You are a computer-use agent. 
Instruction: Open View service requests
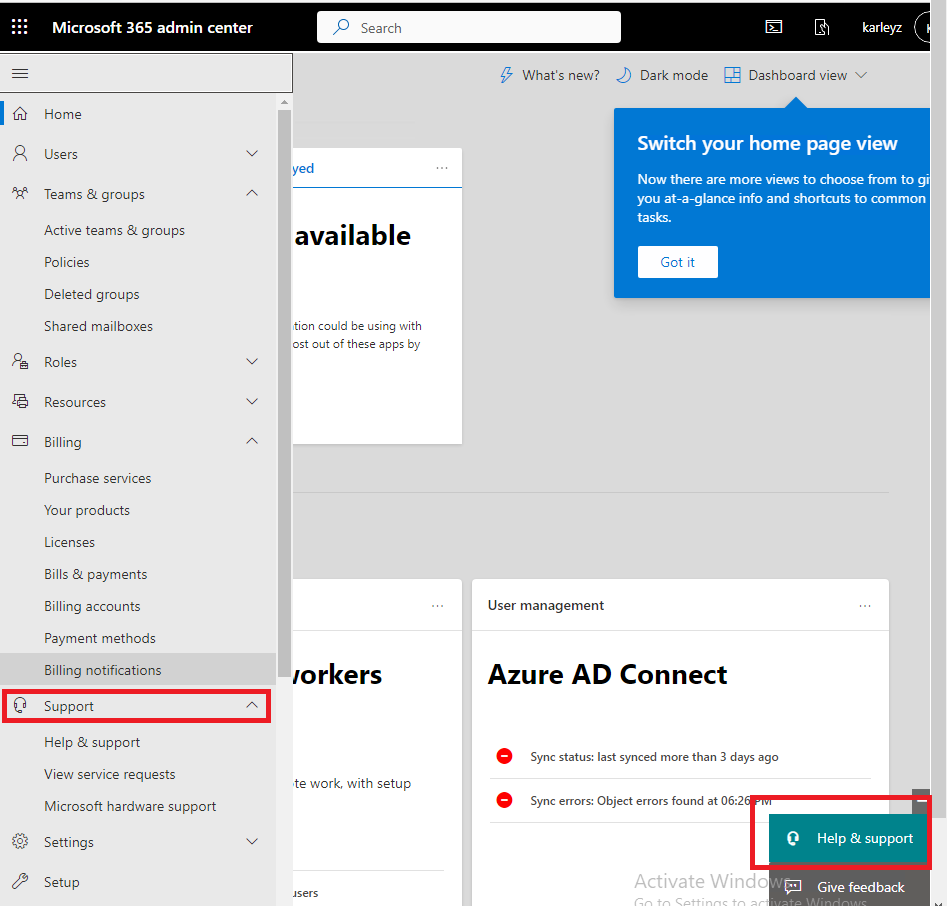tap(109, 773)
